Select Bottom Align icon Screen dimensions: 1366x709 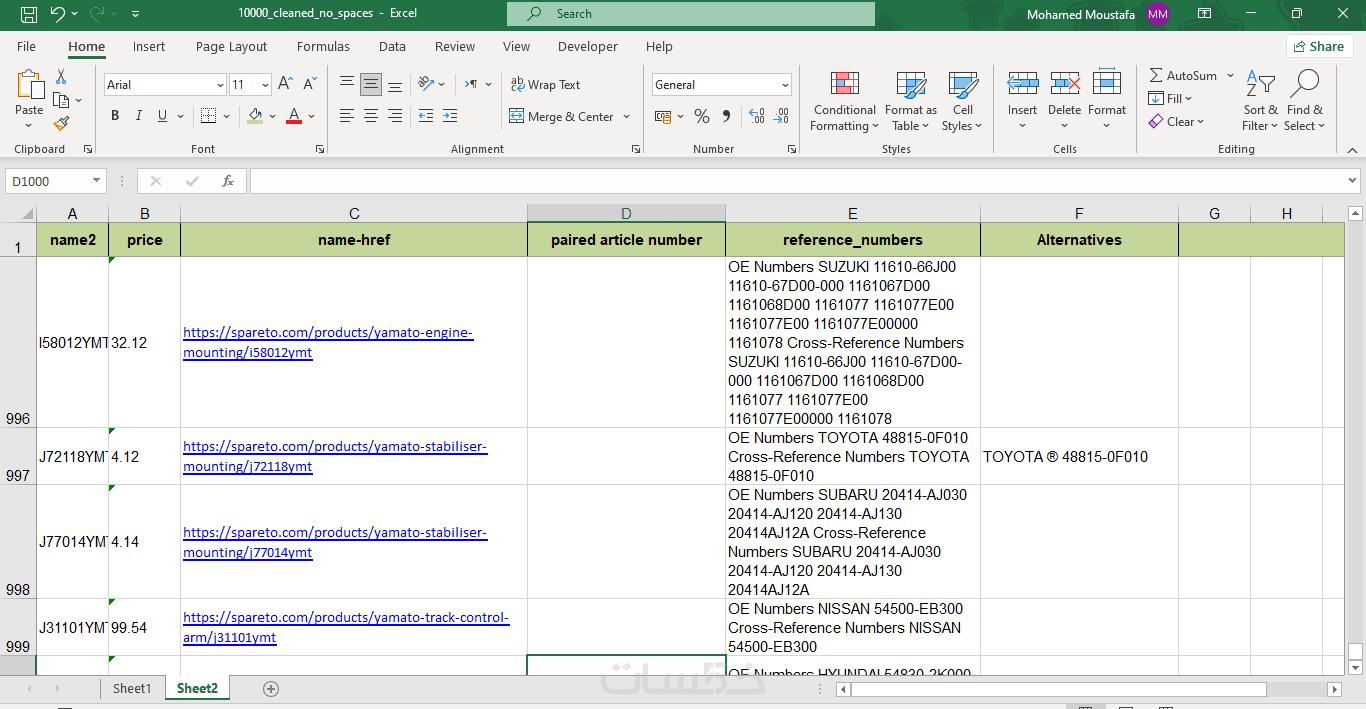(x=395, y=85)
